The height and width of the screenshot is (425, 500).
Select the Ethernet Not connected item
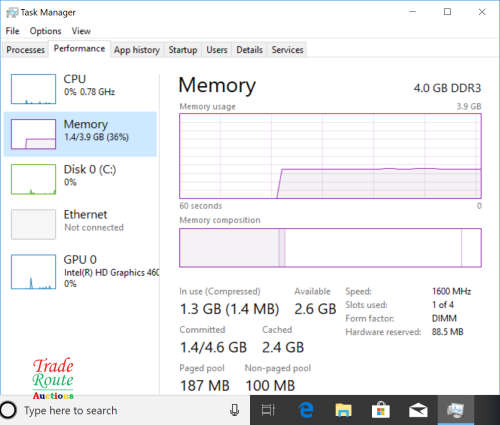[x=80, y=224]
